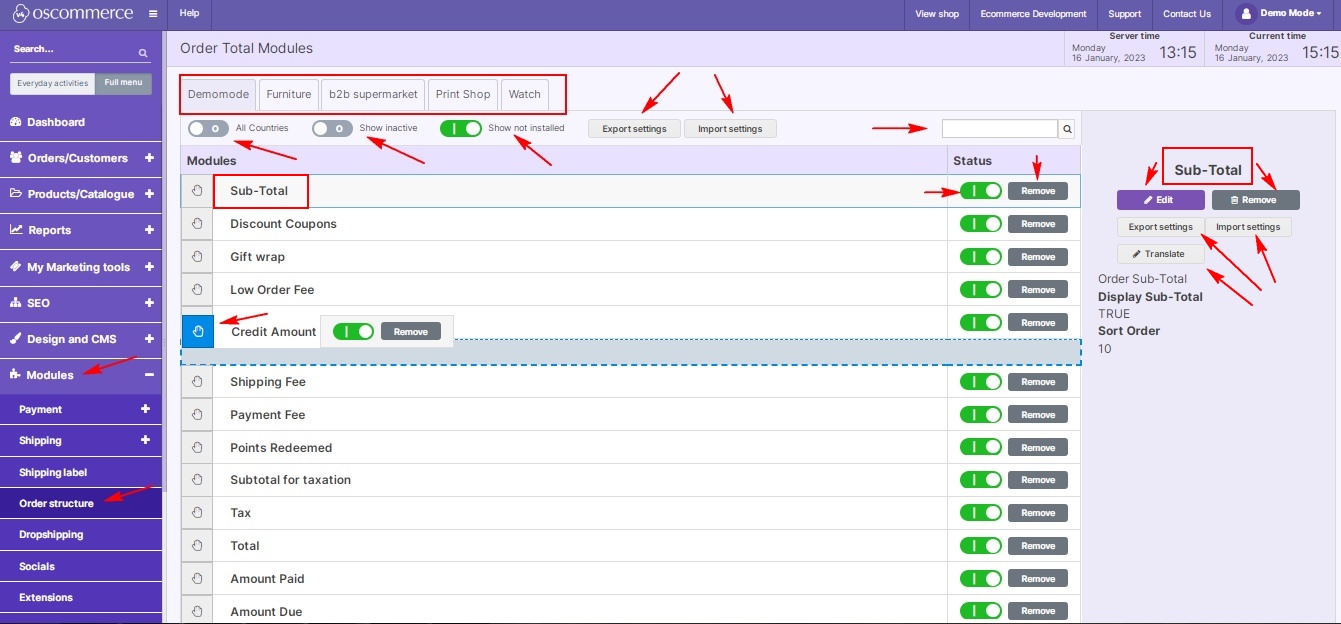Click the drag handle on the Credit Amount row
Viewport: 1341px width, 624px height.
coord(196,331)
